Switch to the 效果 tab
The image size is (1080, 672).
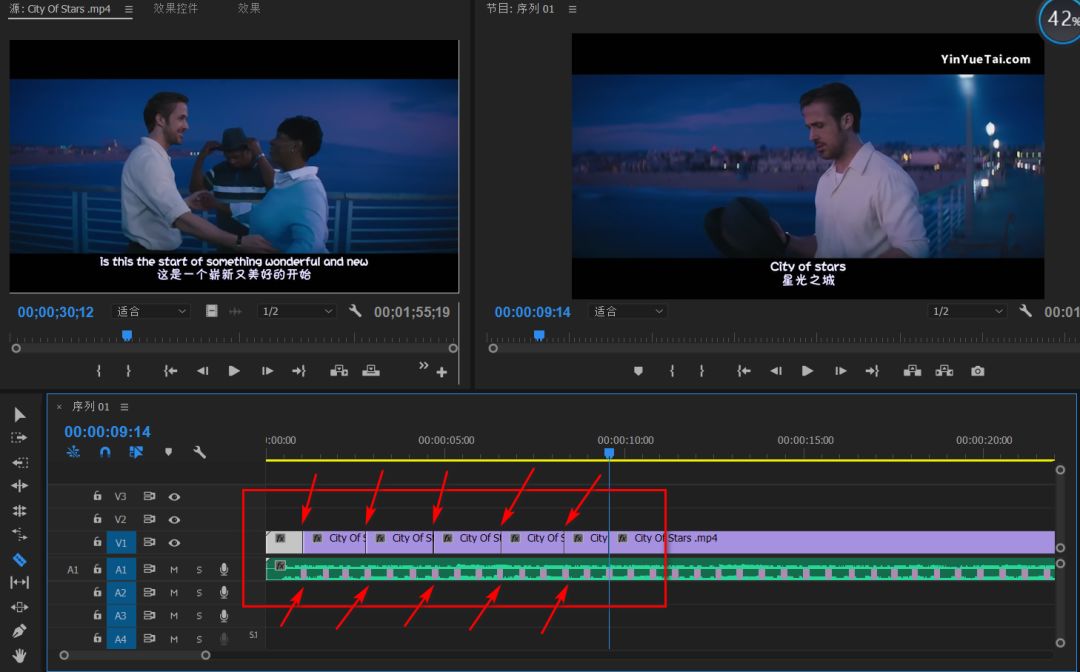coord(249,8)
